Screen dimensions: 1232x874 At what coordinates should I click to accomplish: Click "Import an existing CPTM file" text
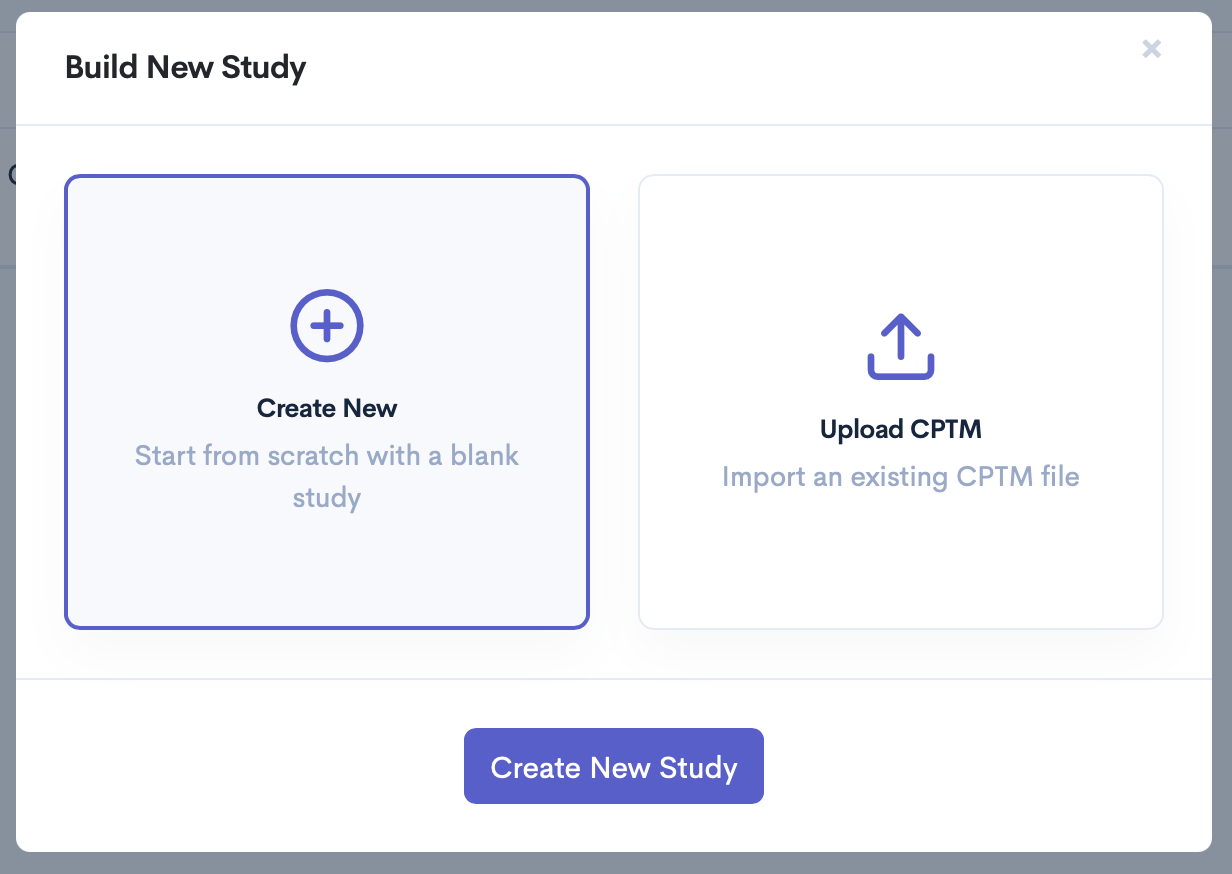coord(900,476)
